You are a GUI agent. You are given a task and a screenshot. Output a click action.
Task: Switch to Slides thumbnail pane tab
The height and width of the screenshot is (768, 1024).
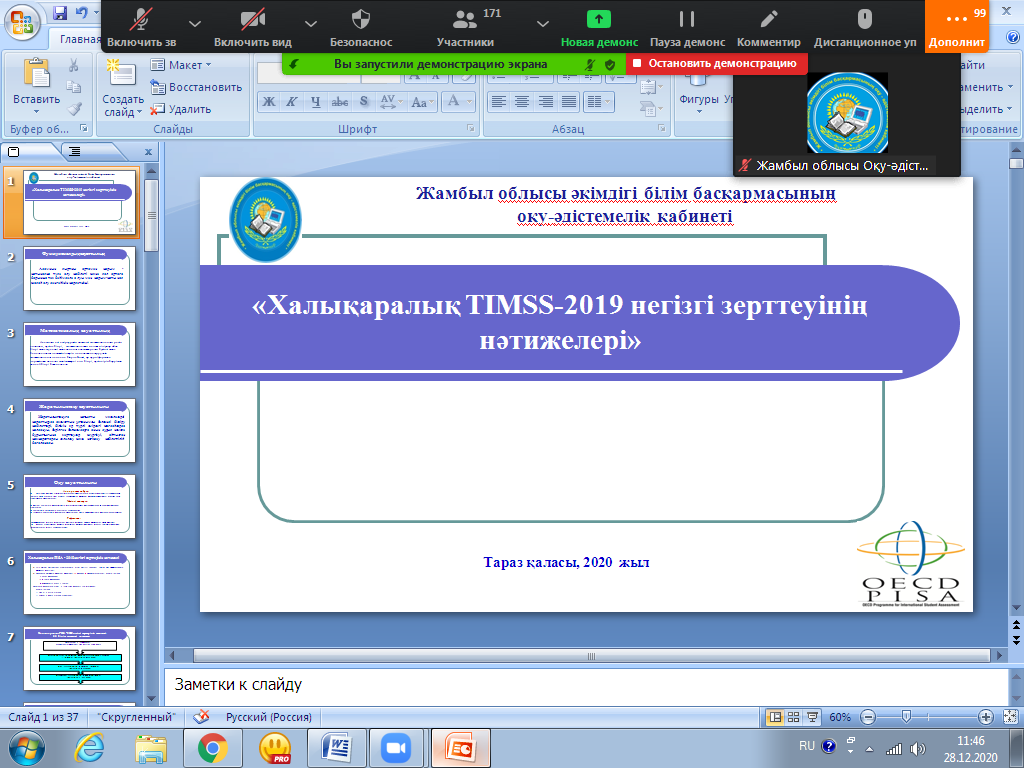(13, 152)
